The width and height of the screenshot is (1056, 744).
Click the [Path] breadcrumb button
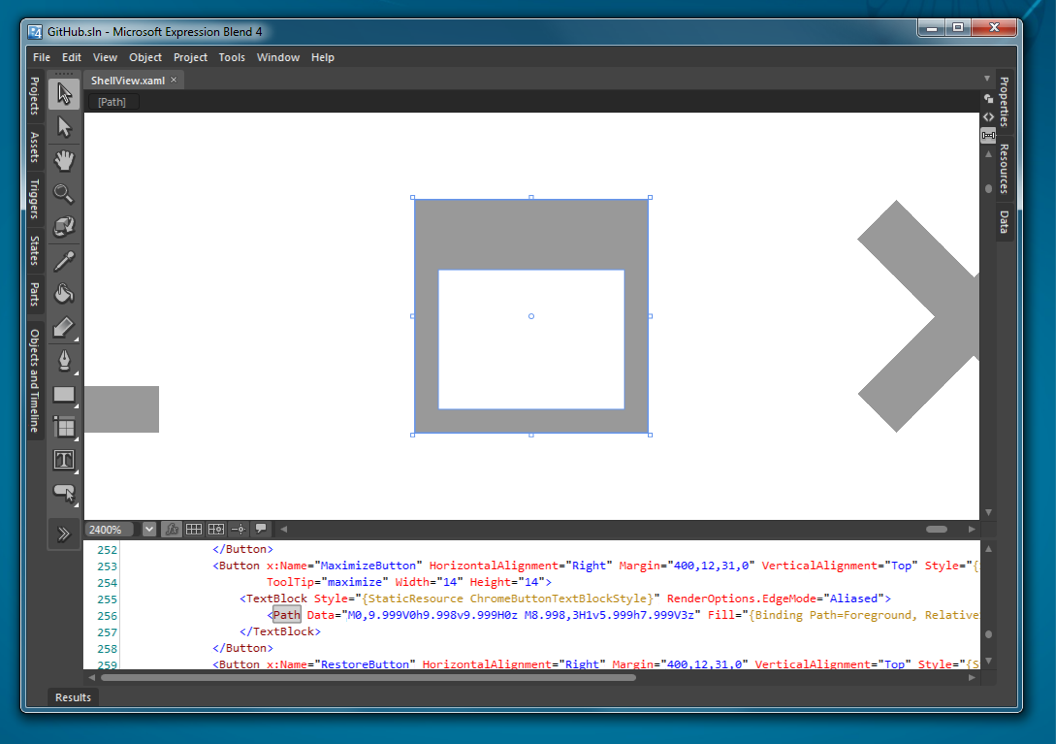pos(112,102)
